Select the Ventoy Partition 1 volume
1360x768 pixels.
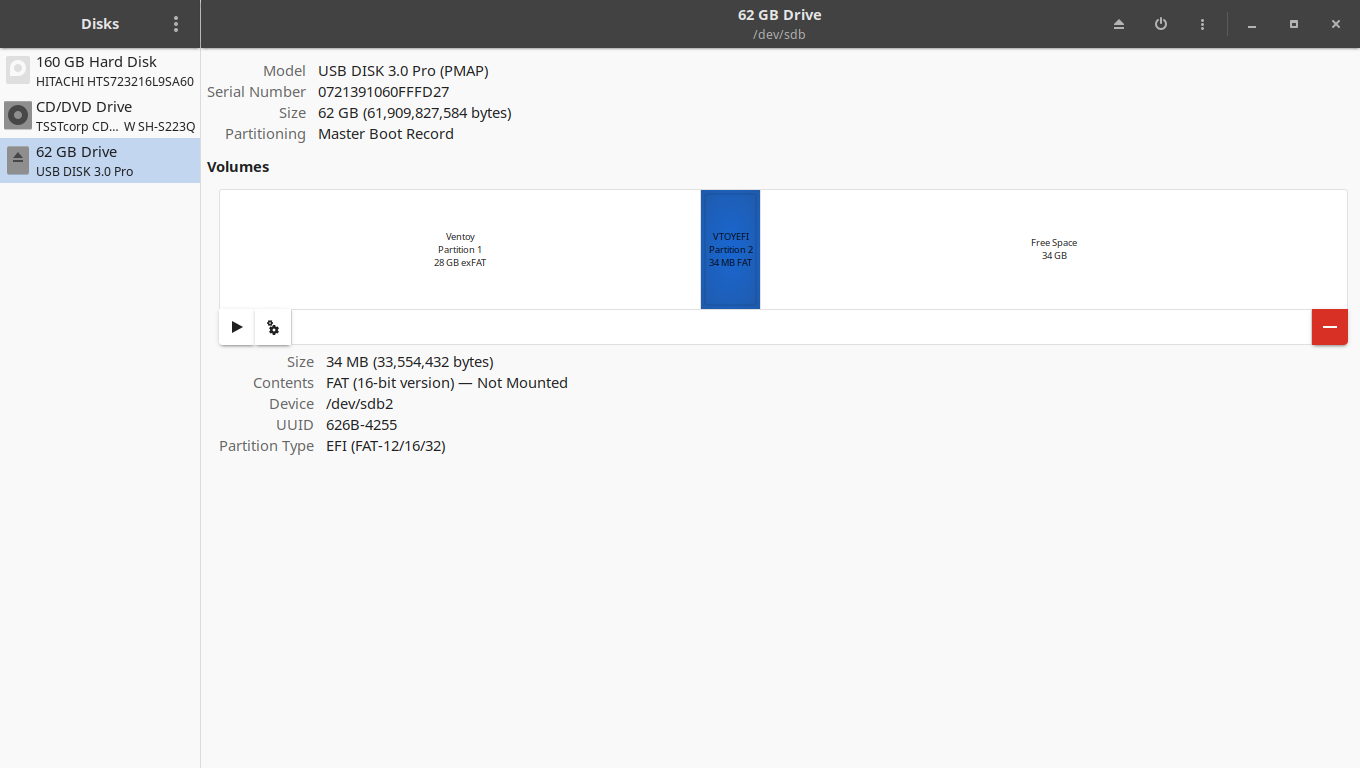(x=460, y=249)
